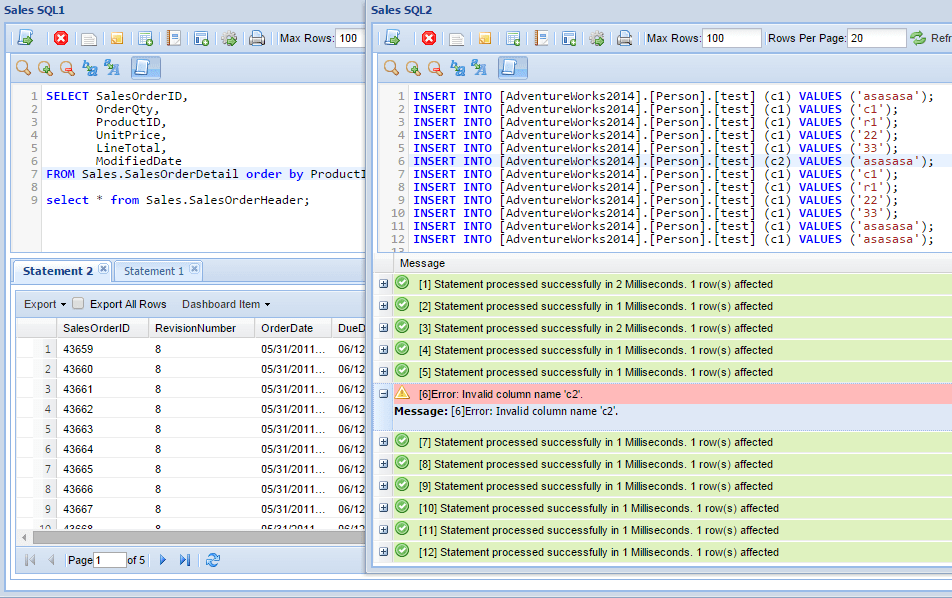Image resolution: width=952 pixels, height=598 pixels.
Task: Expand message [3] statement processed
Action: coord(383,328)
